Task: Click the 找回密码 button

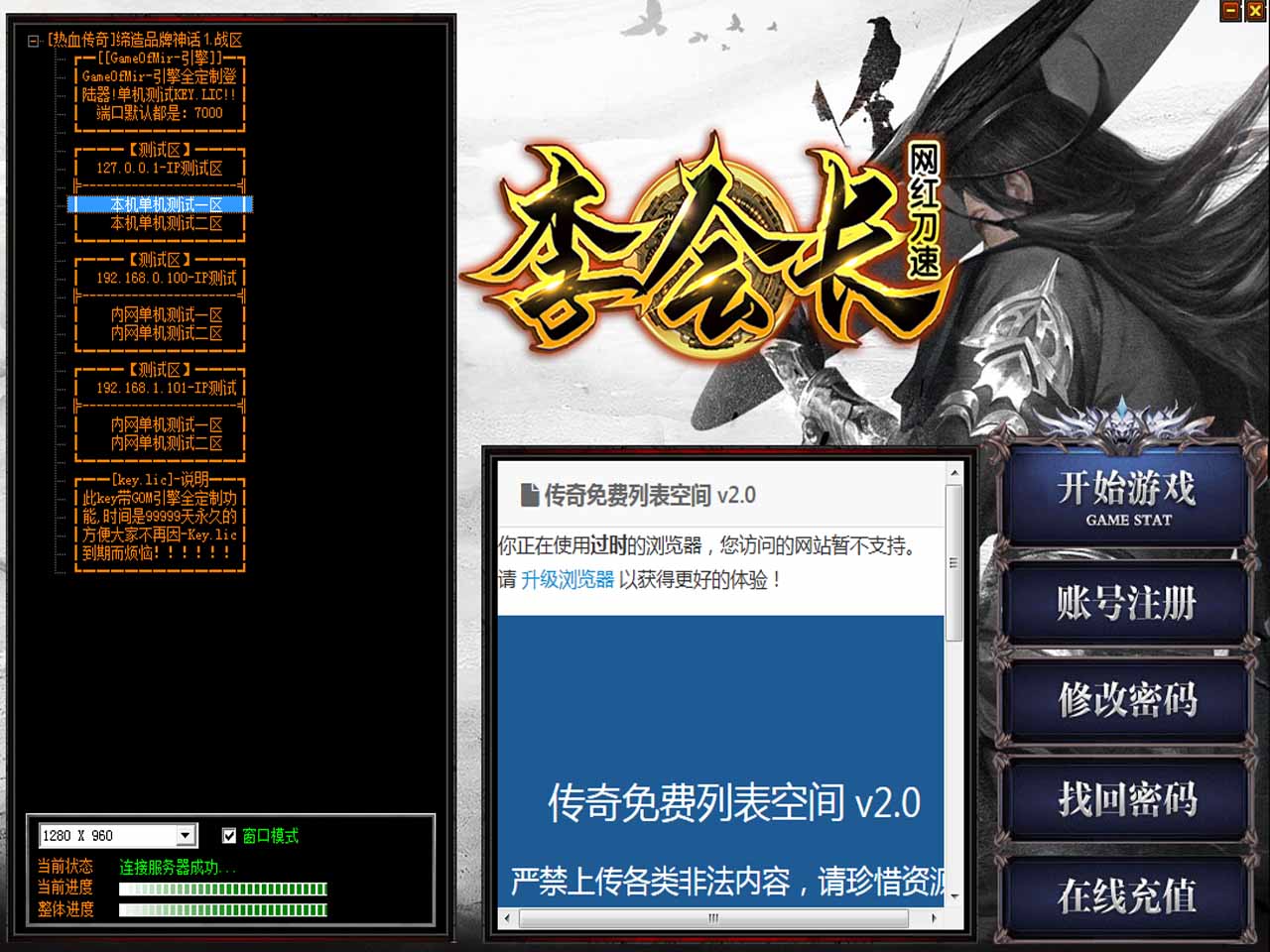Action: click(1126, 798)
